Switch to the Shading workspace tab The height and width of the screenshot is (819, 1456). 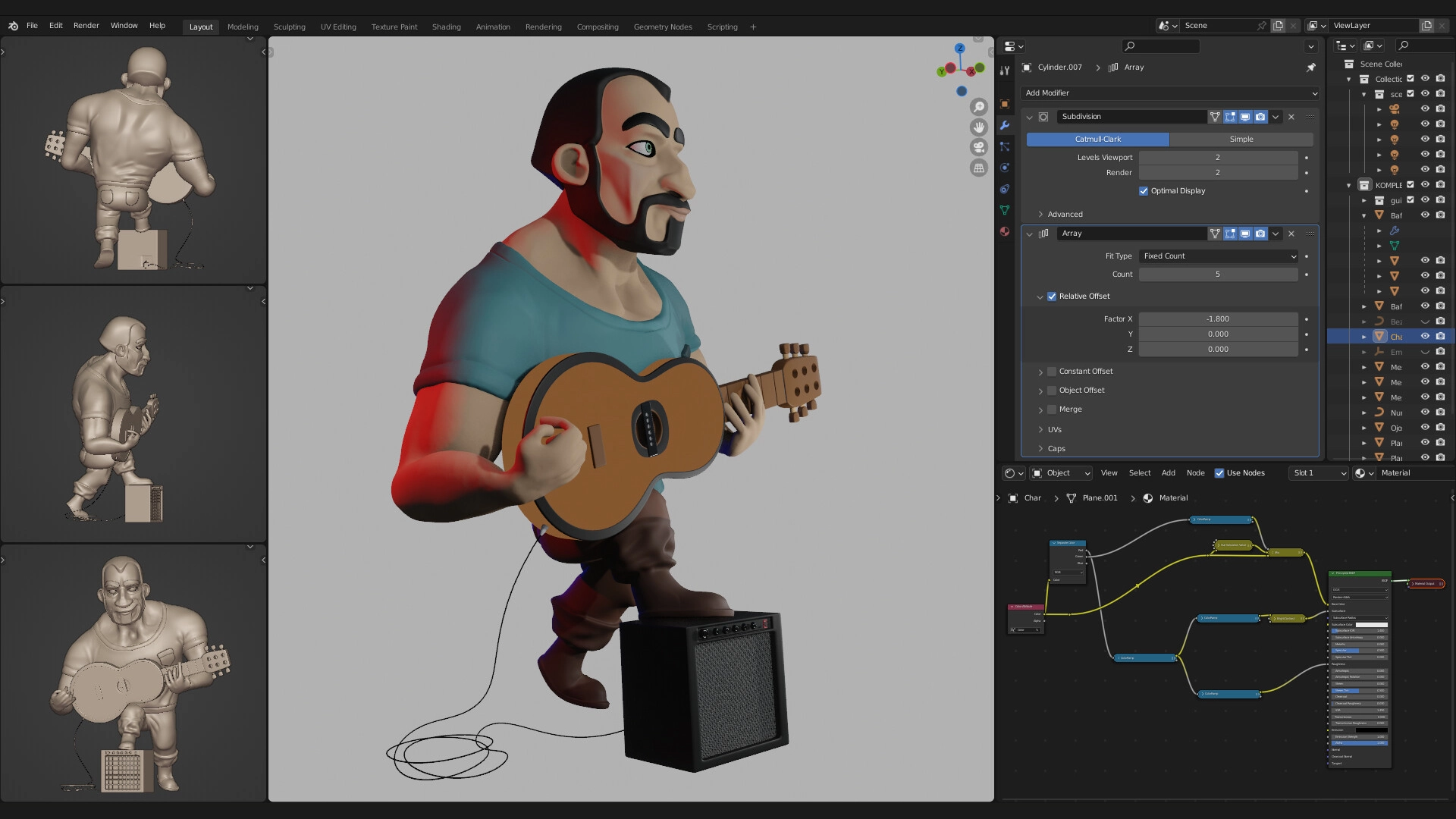point(447,27)
